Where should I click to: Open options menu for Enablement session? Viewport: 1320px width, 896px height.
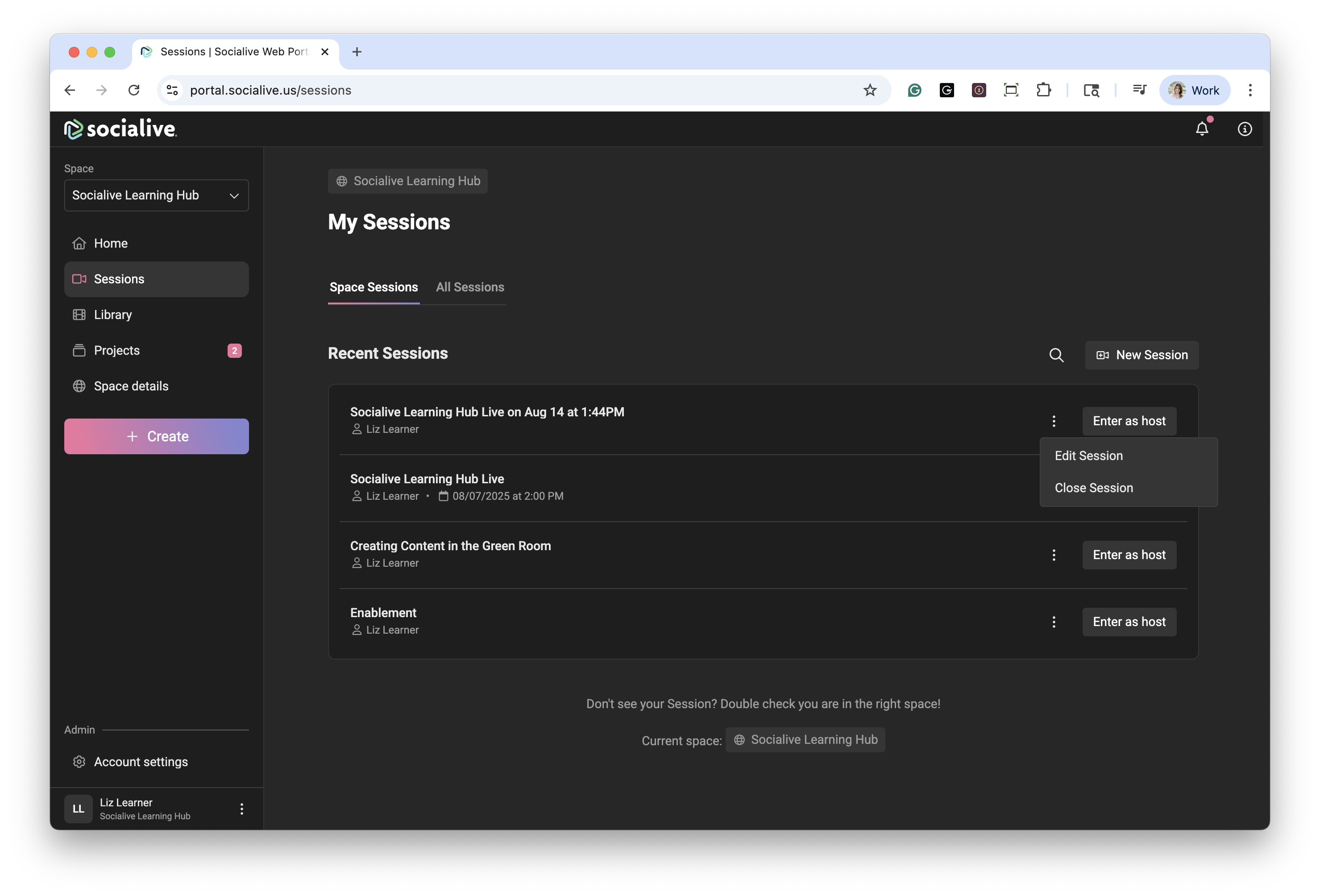(1054, 622)
